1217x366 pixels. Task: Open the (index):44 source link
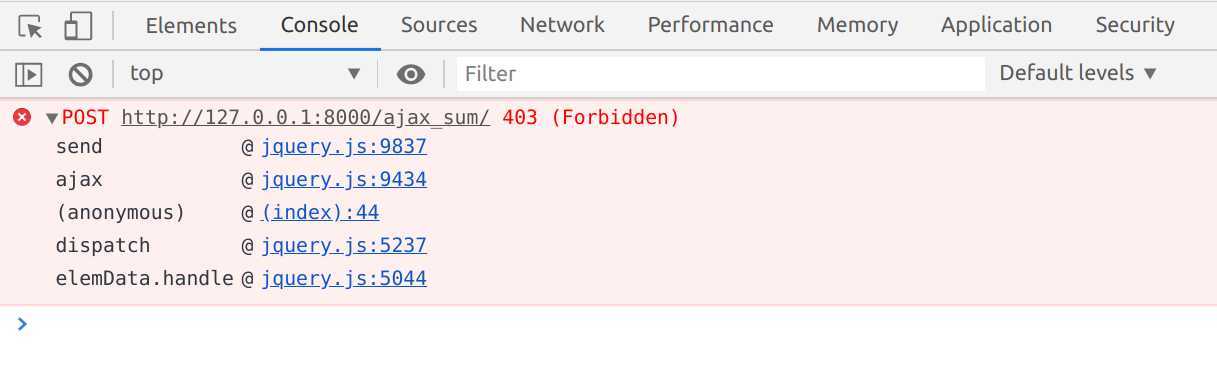320,212
